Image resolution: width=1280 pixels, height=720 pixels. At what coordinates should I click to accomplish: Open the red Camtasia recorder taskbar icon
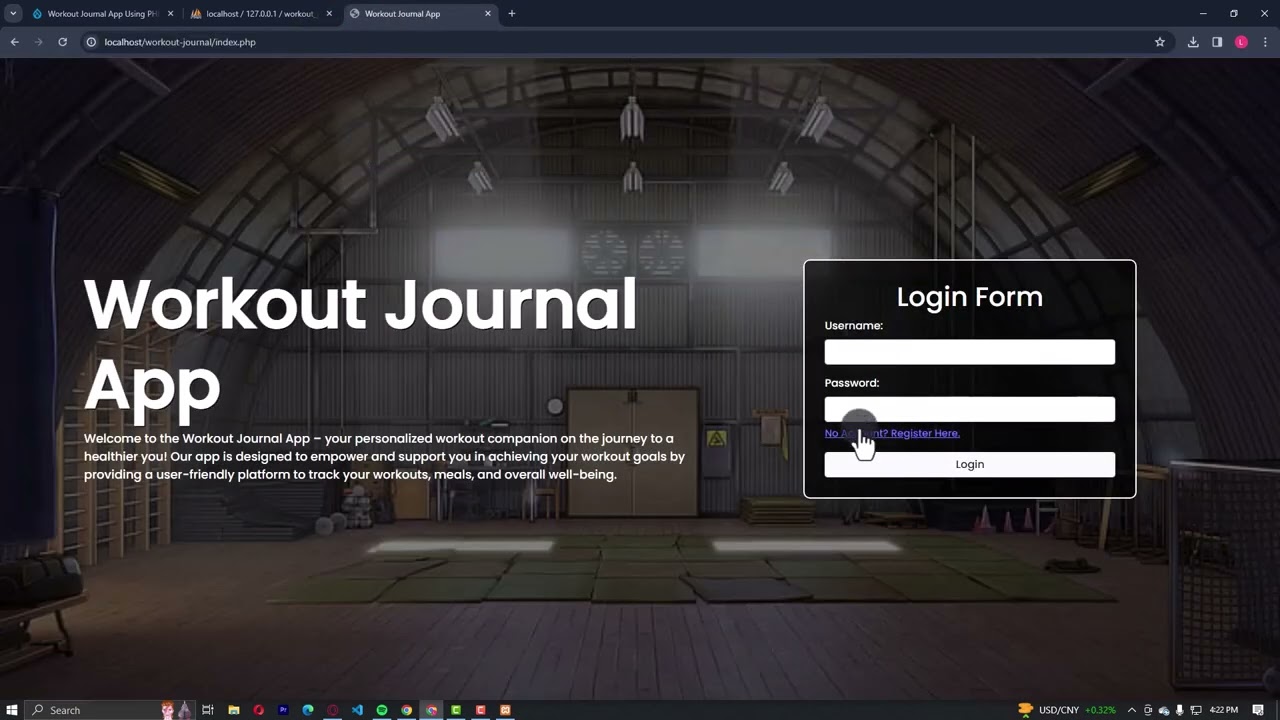[x=481, y=710]
